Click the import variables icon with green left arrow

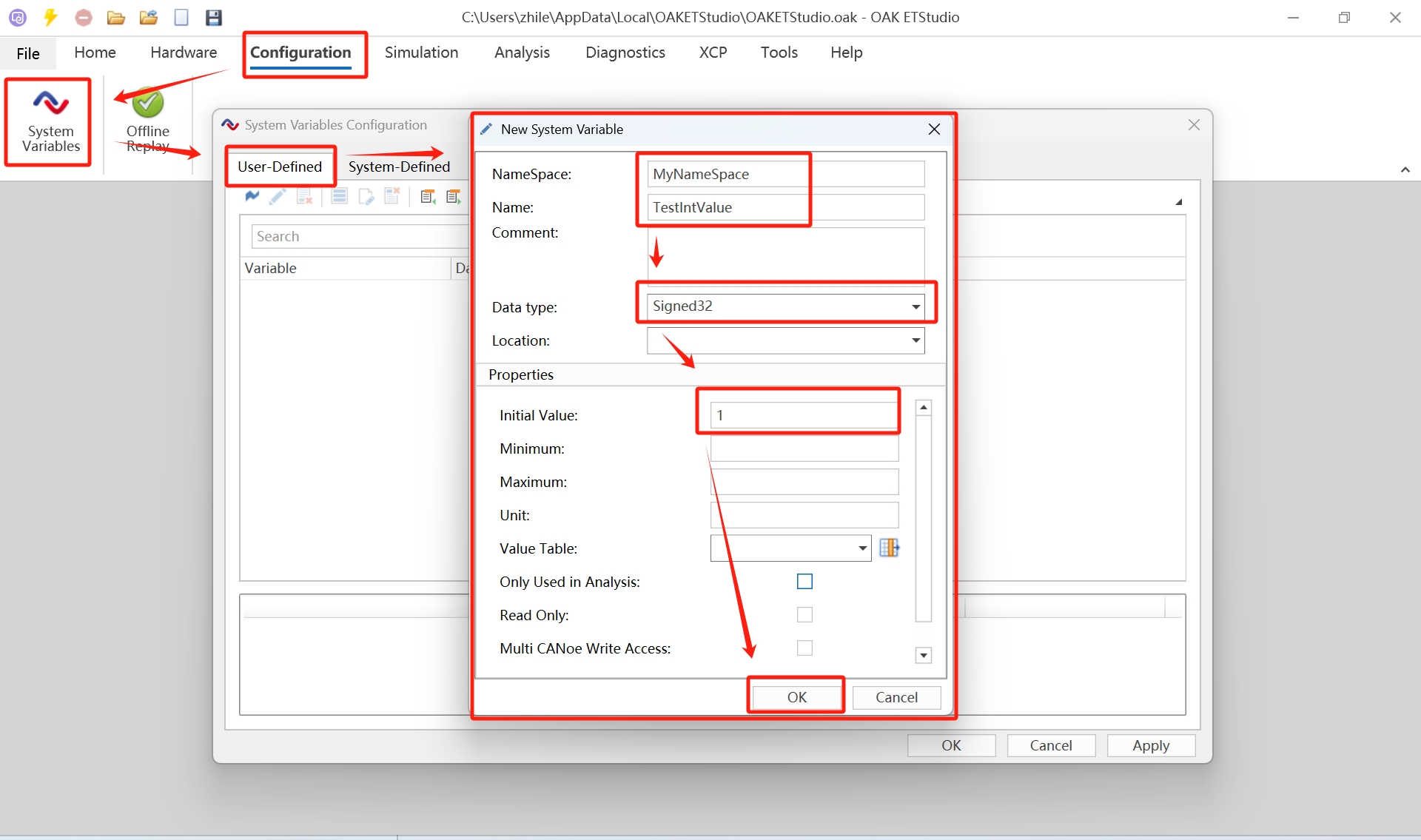tap(428, 197)
